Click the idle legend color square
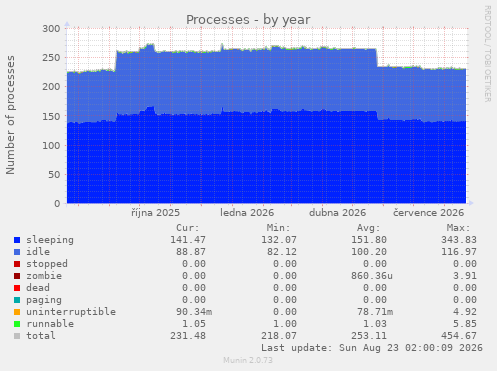The width and height of the screenshot is (497, 371). (x=17, y=252)
